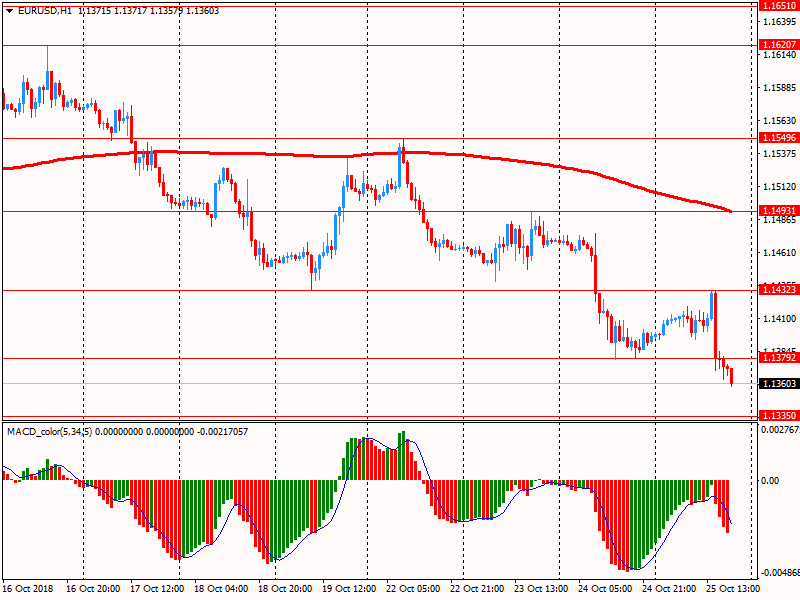Click the 1.13792 price level label
Screen dimensions: 800x600
[x=779, y=358]
